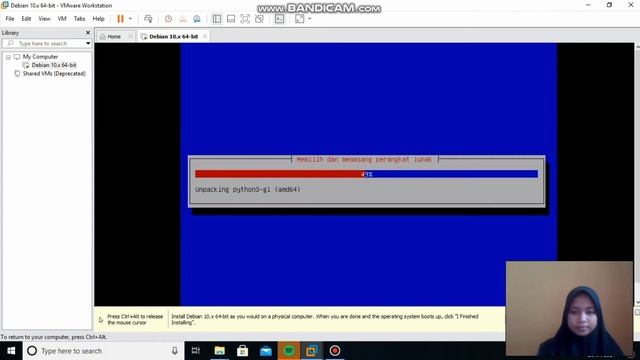
Task: Toggle the thumbnail bar view
Action: (x=231, y=19)
